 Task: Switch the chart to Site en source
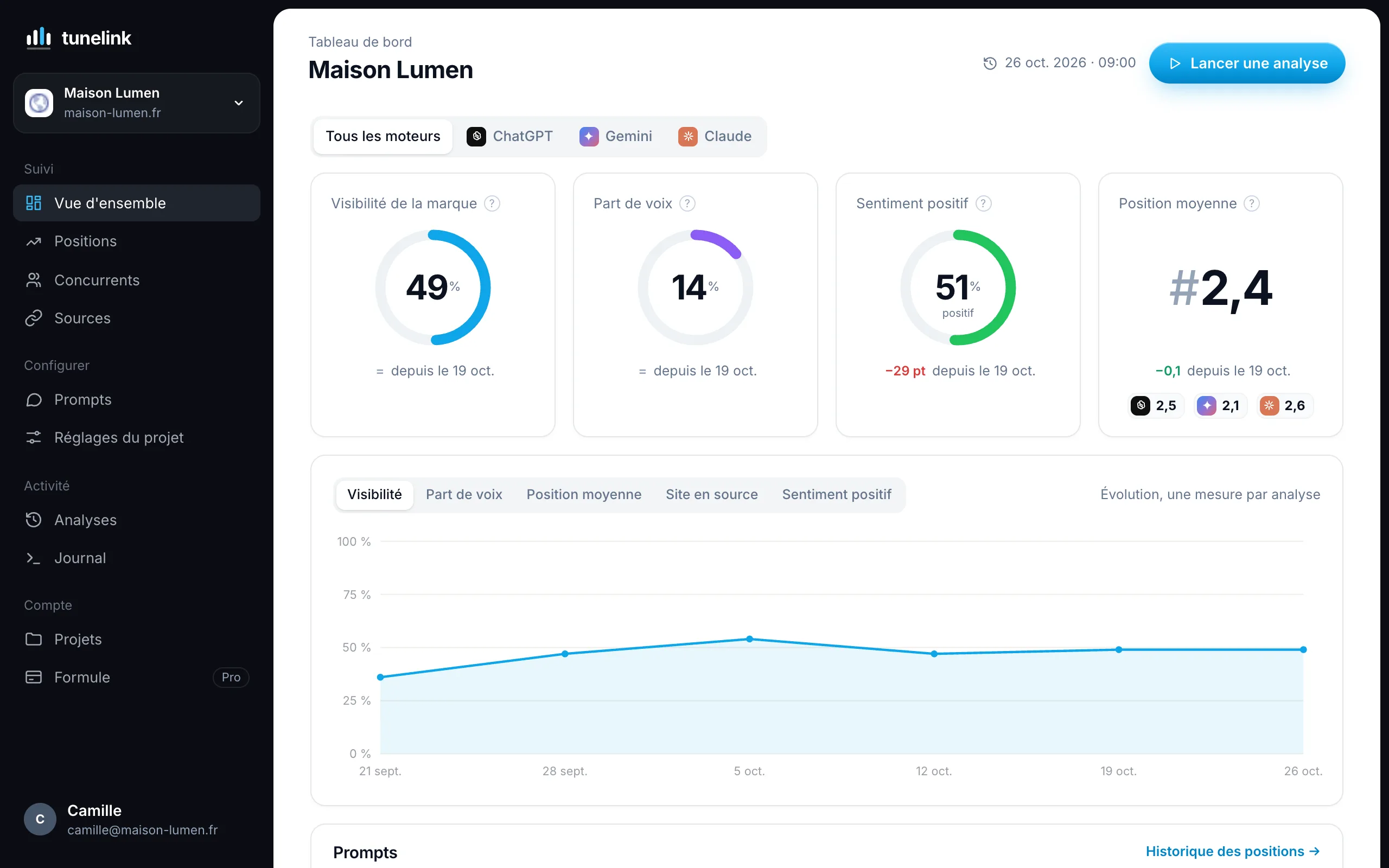(x=712, y=494)
